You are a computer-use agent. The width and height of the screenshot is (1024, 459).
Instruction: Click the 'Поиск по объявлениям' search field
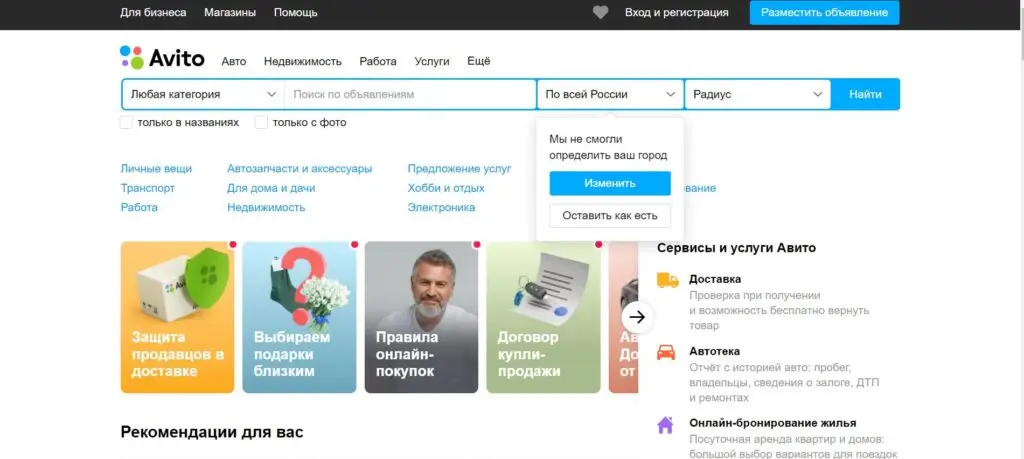pos(410,94)
